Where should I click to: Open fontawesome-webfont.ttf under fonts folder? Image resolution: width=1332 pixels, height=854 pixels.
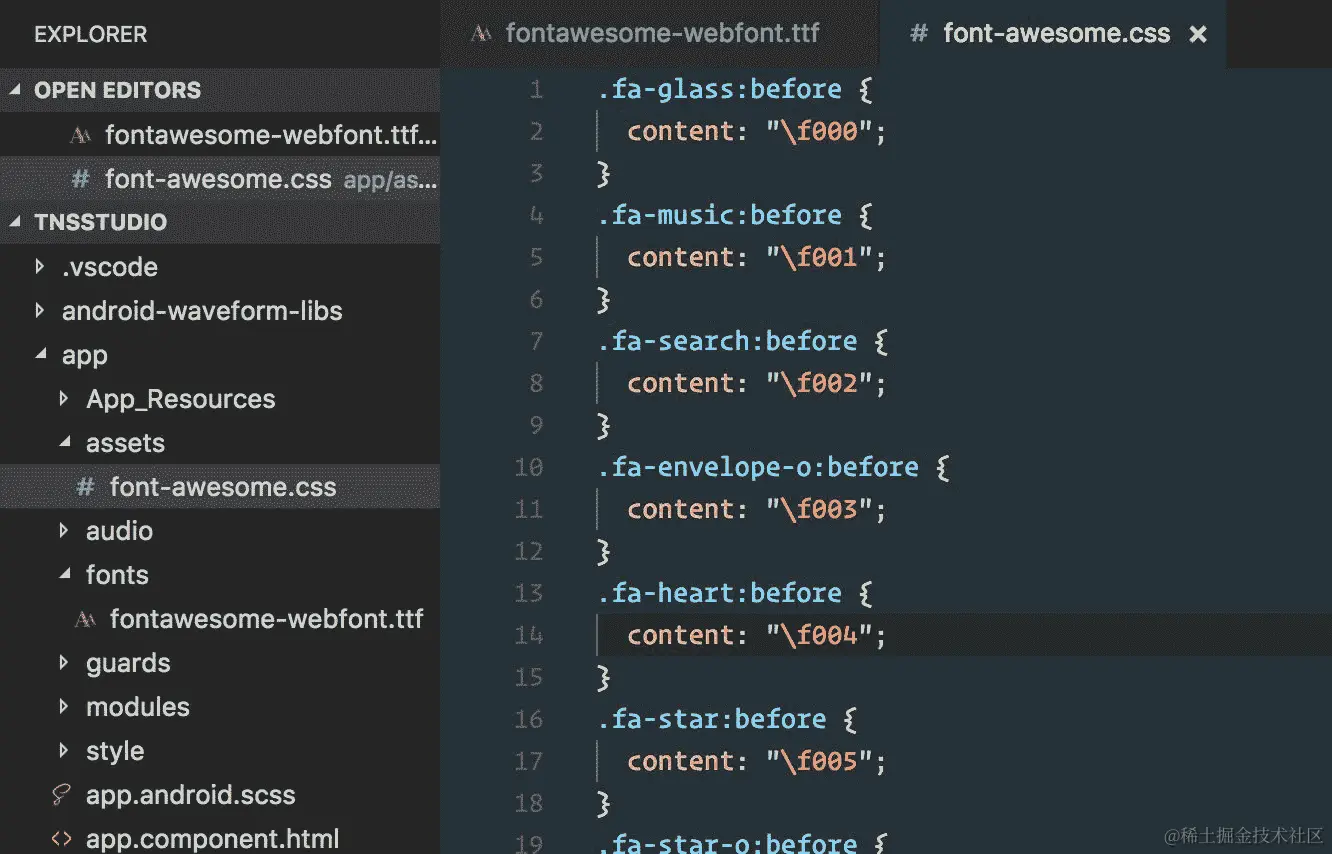tap(220, 619)
